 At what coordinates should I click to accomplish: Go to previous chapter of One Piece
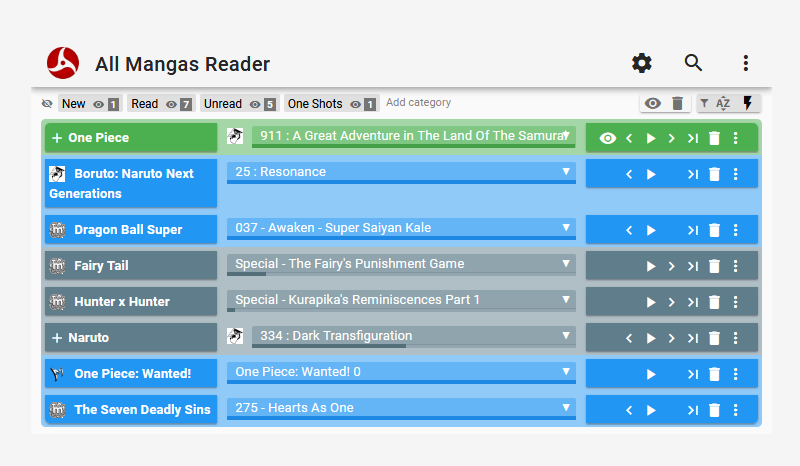point(629,138)
